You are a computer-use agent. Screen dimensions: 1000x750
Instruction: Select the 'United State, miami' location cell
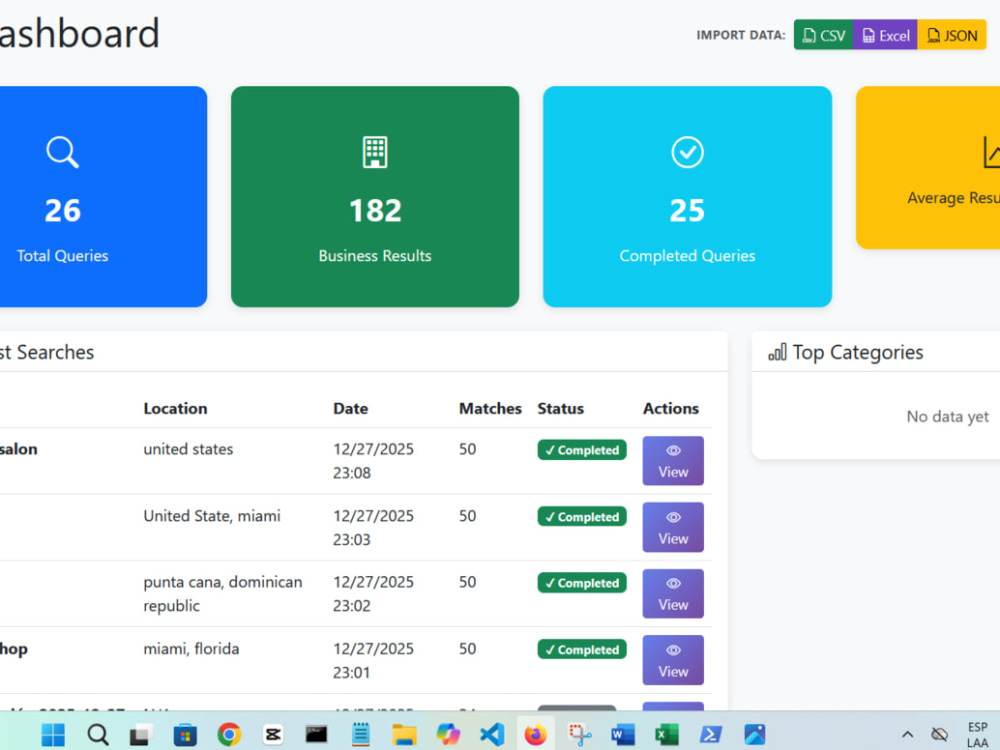pos(212,516)
